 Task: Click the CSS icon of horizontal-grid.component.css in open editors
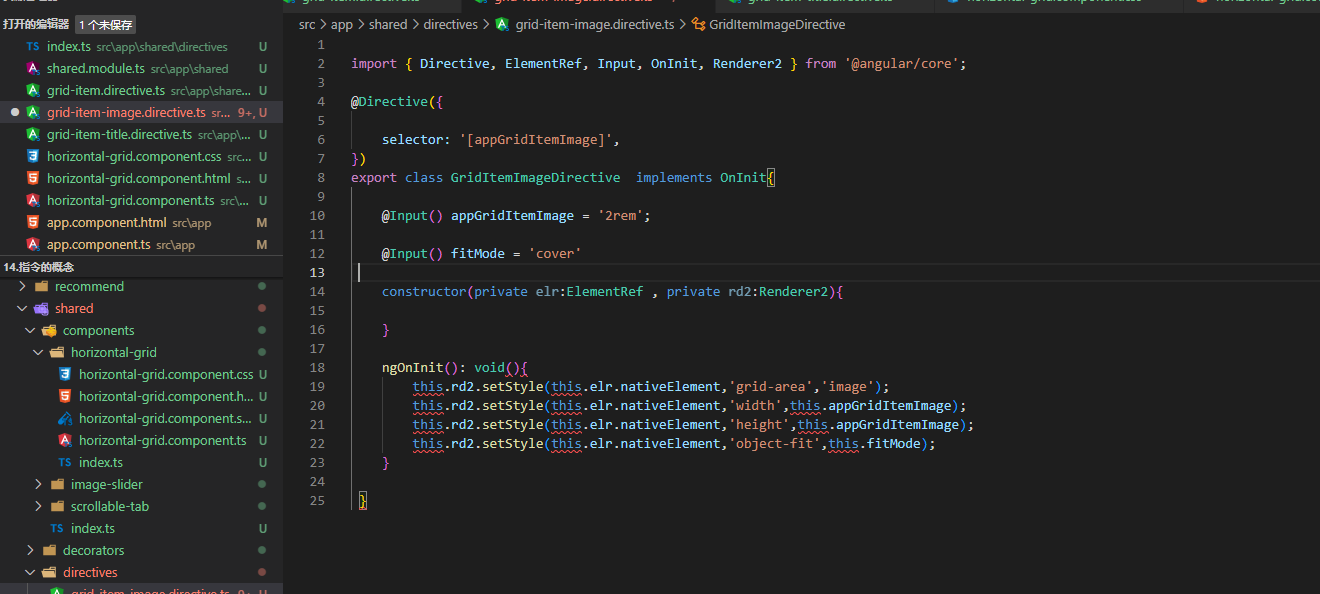(x=33, y=157)
